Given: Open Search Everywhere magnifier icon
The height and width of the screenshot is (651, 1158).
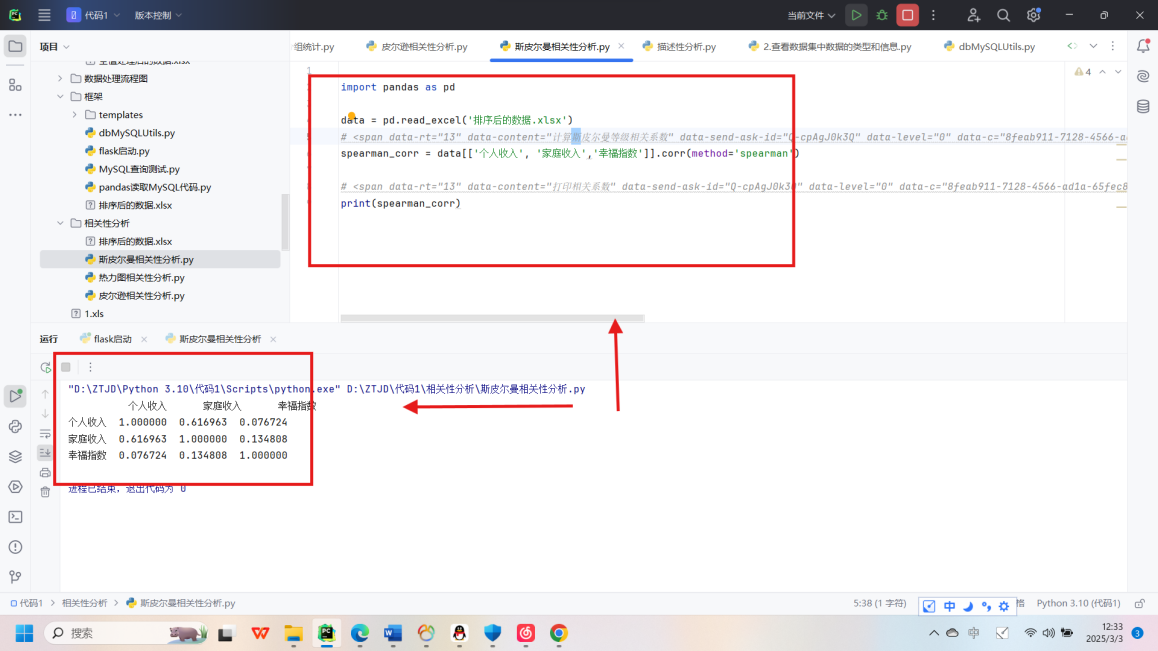Looking at the screenshot, I should click(1003, 15).
